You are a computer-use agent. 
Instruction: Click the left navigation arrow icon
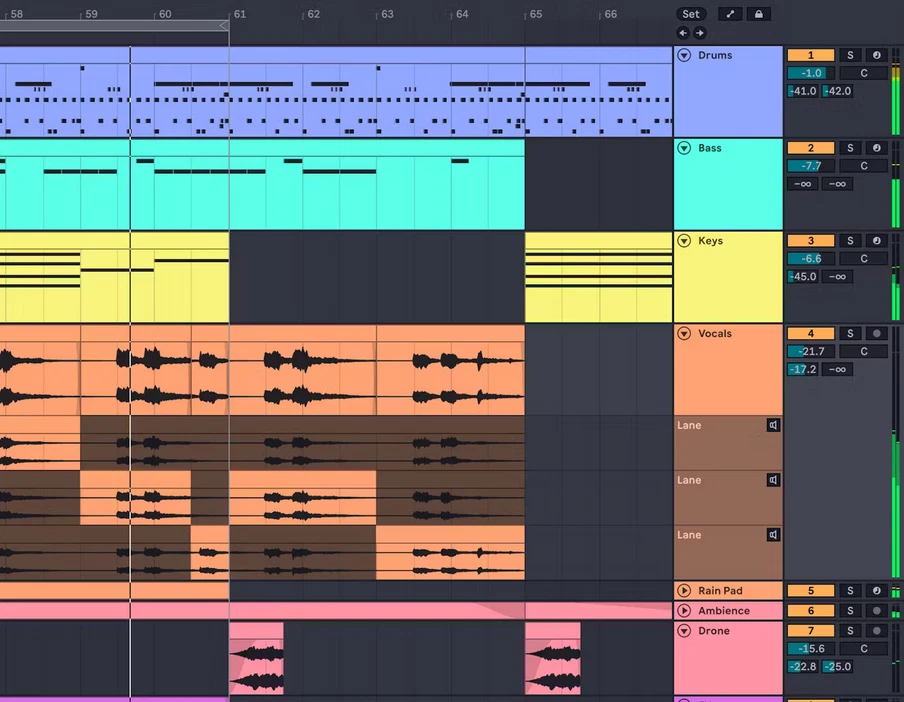point(683,32)
